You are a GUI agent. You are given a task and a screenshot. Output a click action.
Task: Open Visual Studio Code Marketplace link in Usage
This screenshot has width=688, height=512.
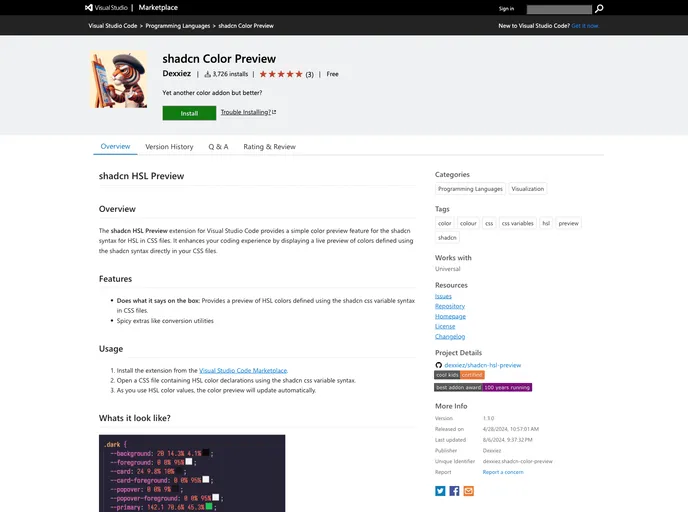click(x=243, y=370)
